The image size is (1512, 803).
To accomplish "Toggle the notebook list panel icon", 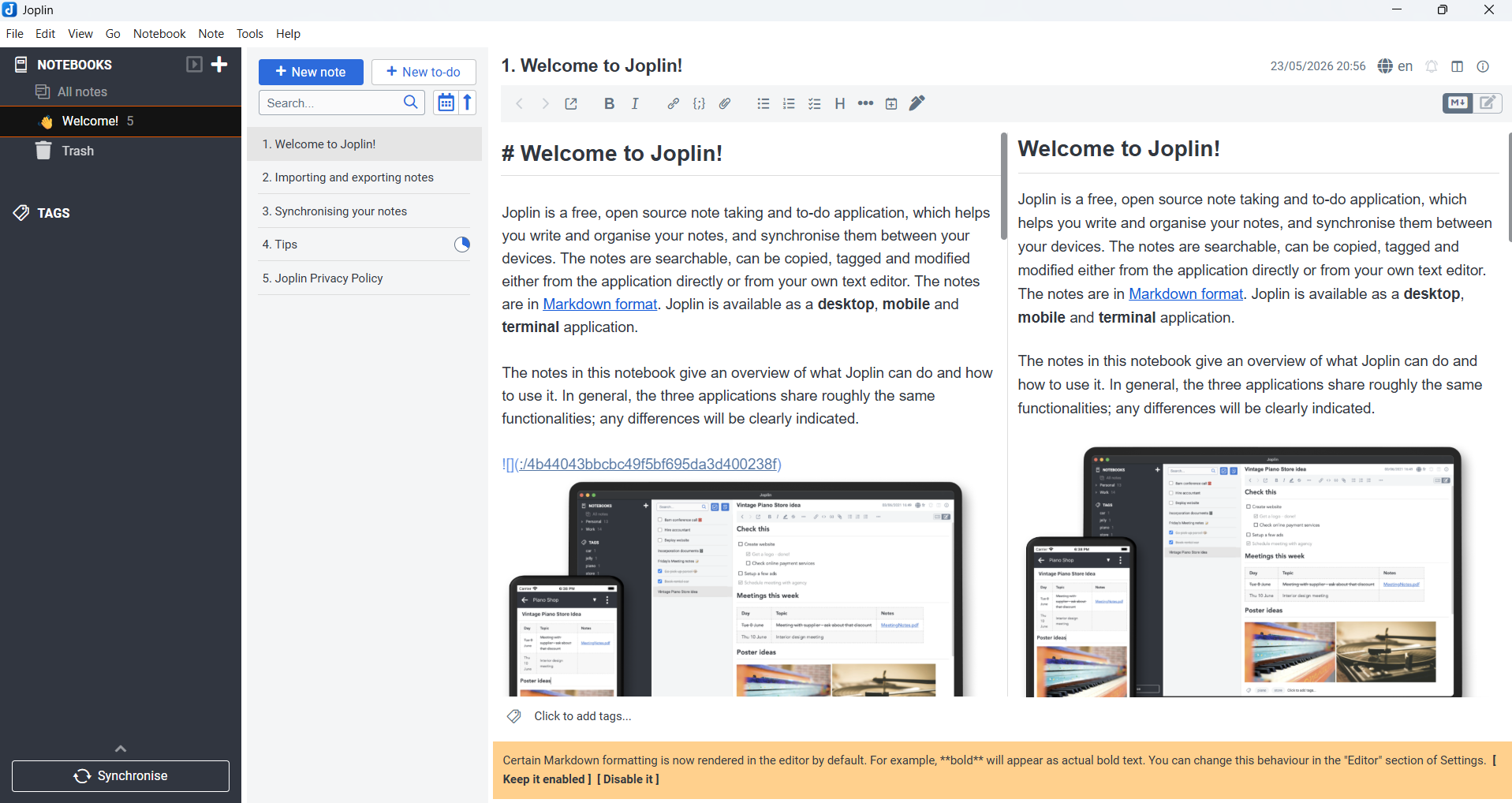I will click(x=194, y=64).
